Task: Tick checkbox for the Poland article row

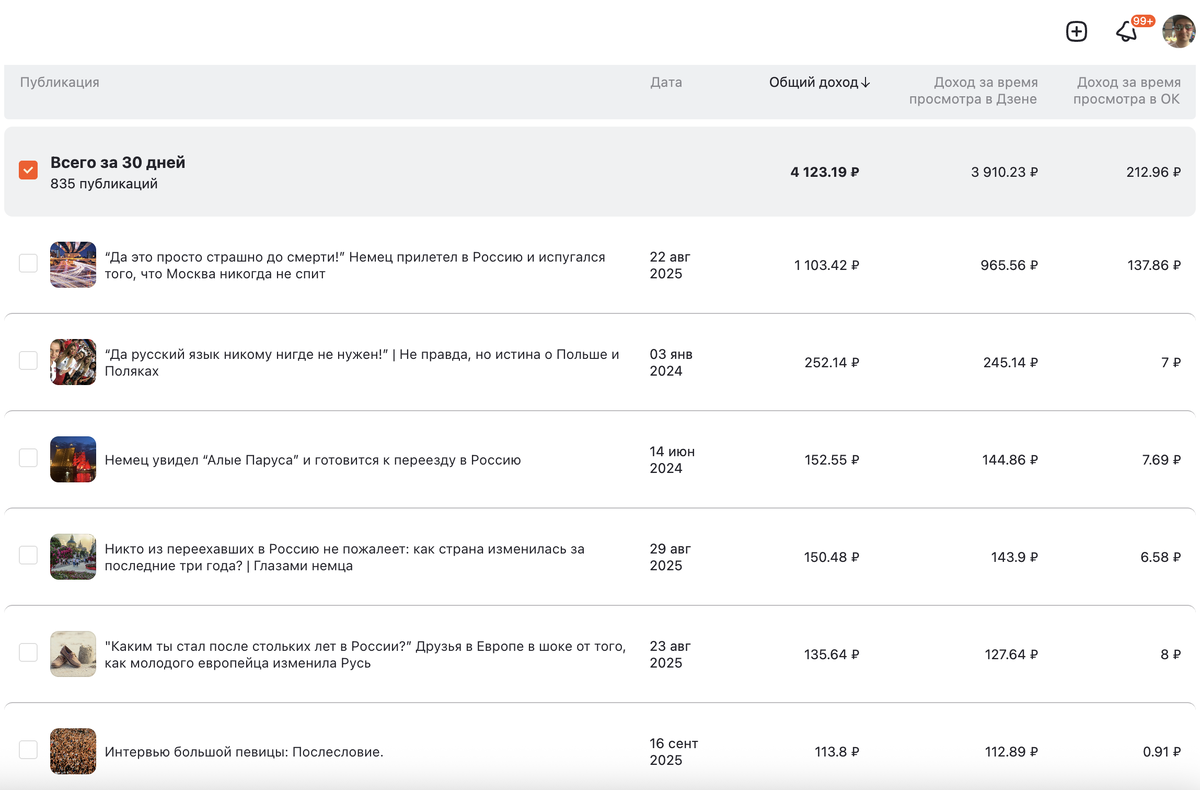Action: (x=28, y=361)
